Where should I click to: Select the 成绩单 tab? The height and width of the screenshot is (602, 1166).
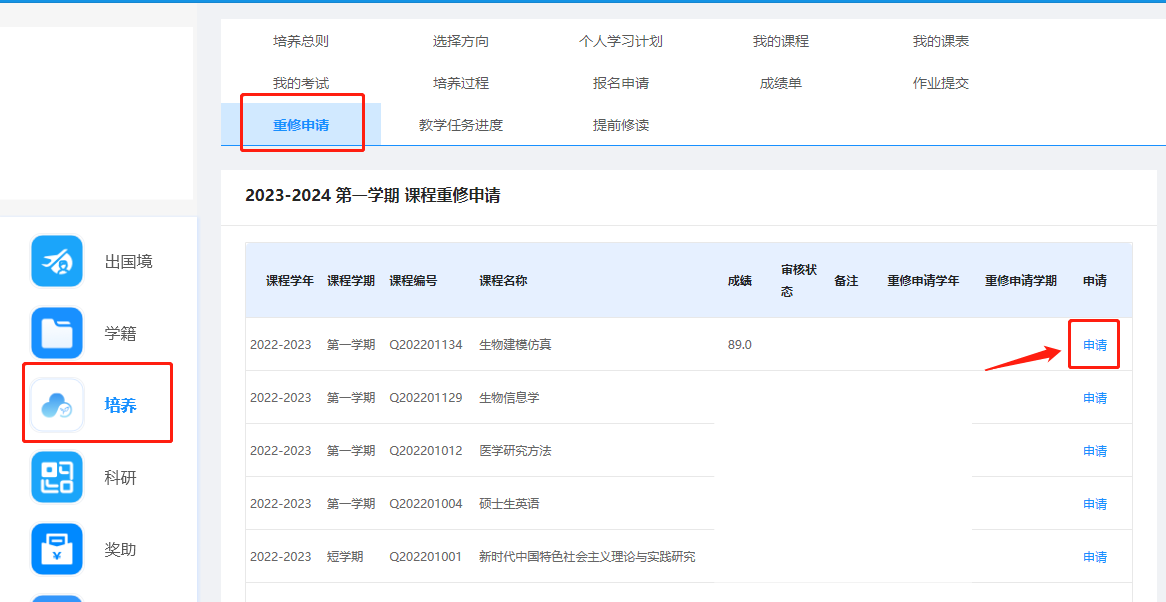pos(780,83)
